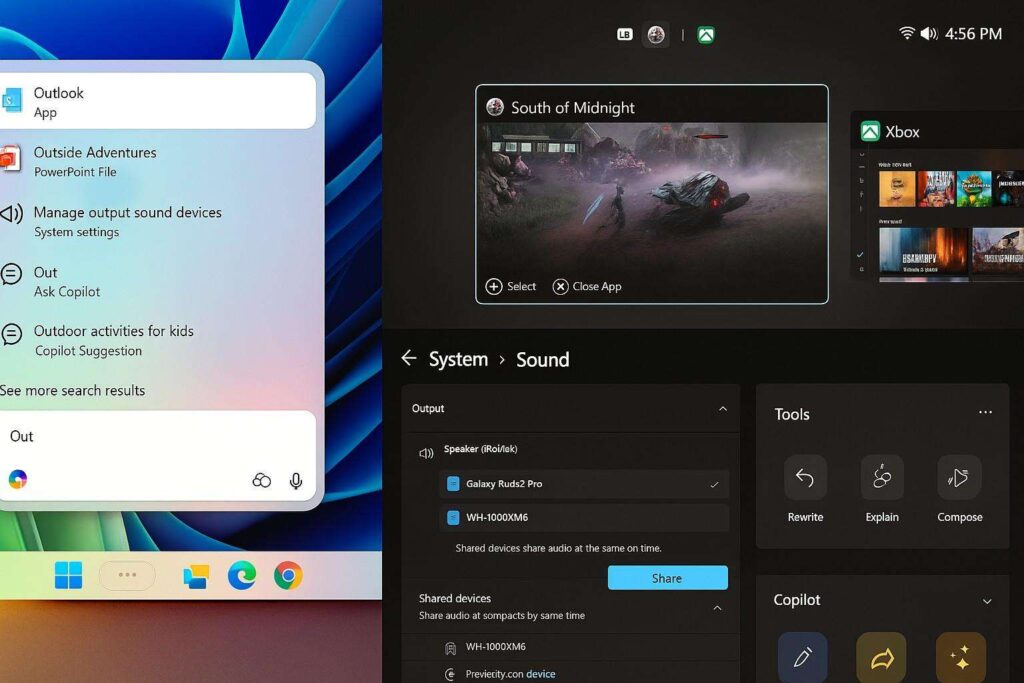Collapse the Output section
Viewport: 1024px width, 683px height.
(x=724, y=408)
